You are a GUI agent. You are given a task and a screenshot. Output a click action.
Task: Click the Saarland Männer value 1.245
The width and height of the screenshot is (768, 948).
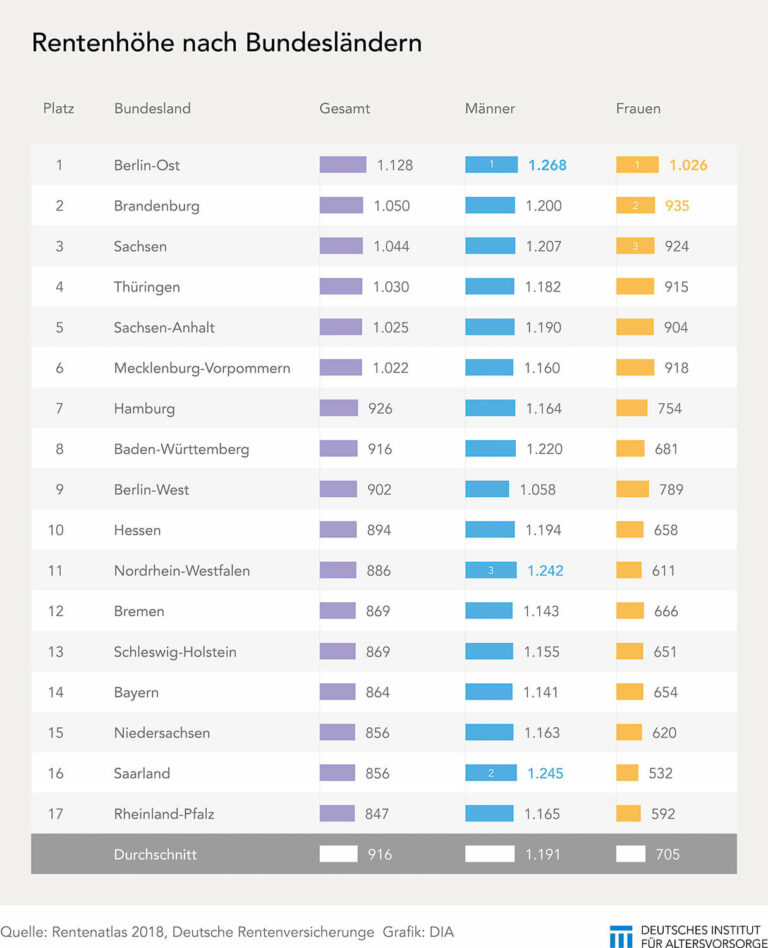pos(545,773)
